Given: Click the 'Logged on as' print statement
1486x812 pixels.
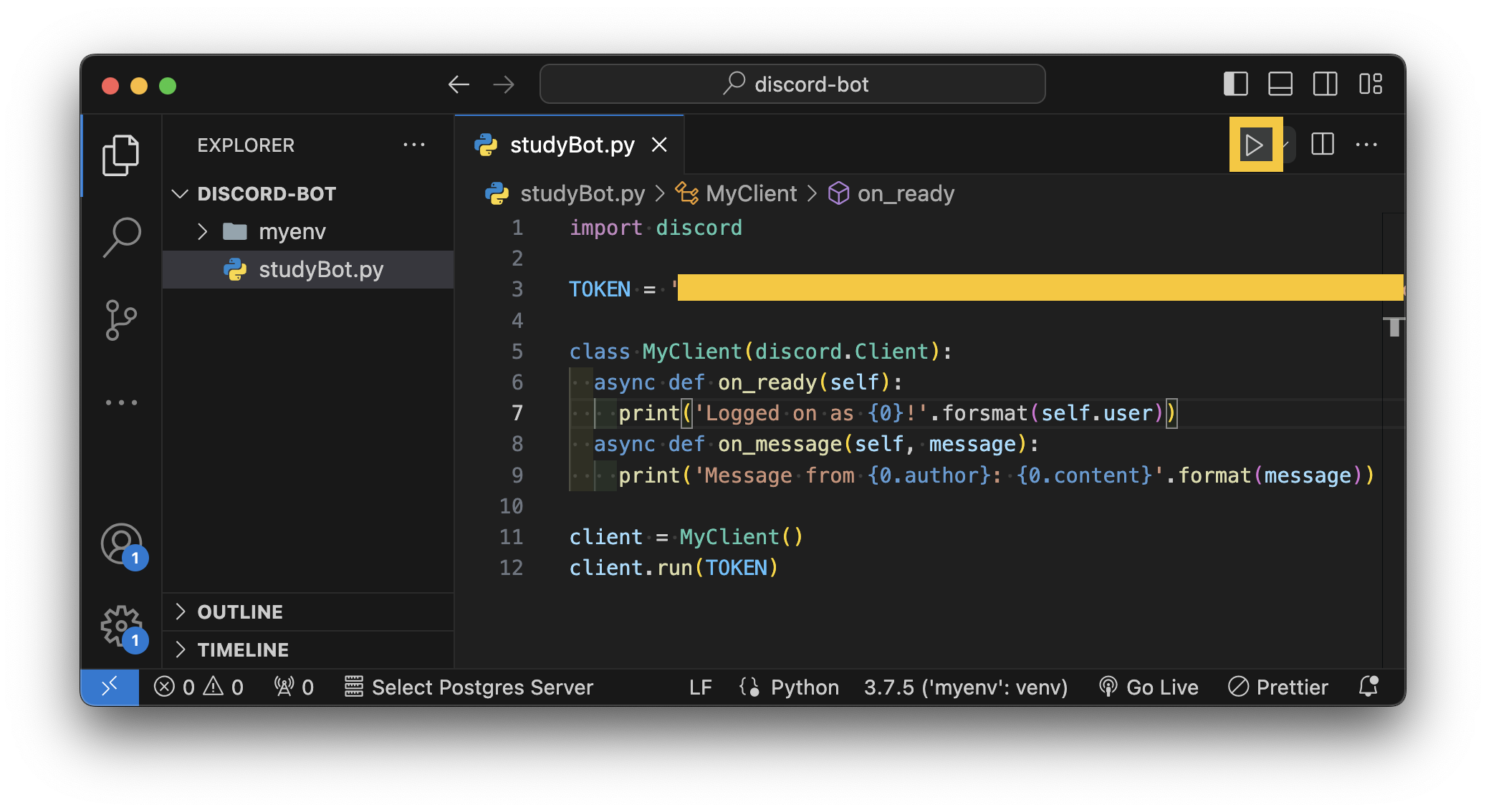Looking at the screenshot, I should [x=897, y=413].
